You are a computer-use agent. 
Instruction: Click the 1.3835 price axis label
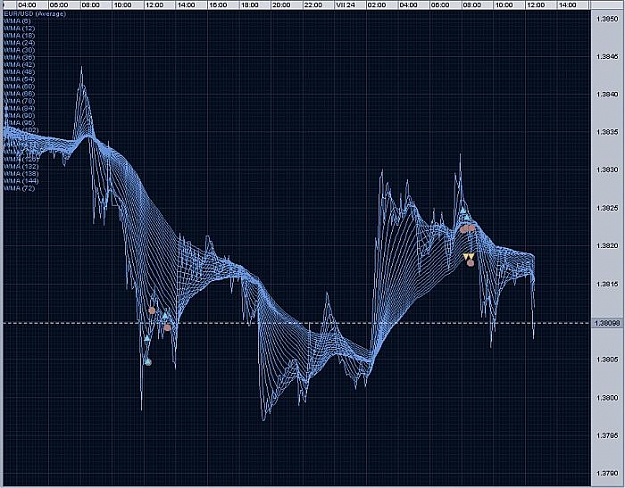[607, 132]
